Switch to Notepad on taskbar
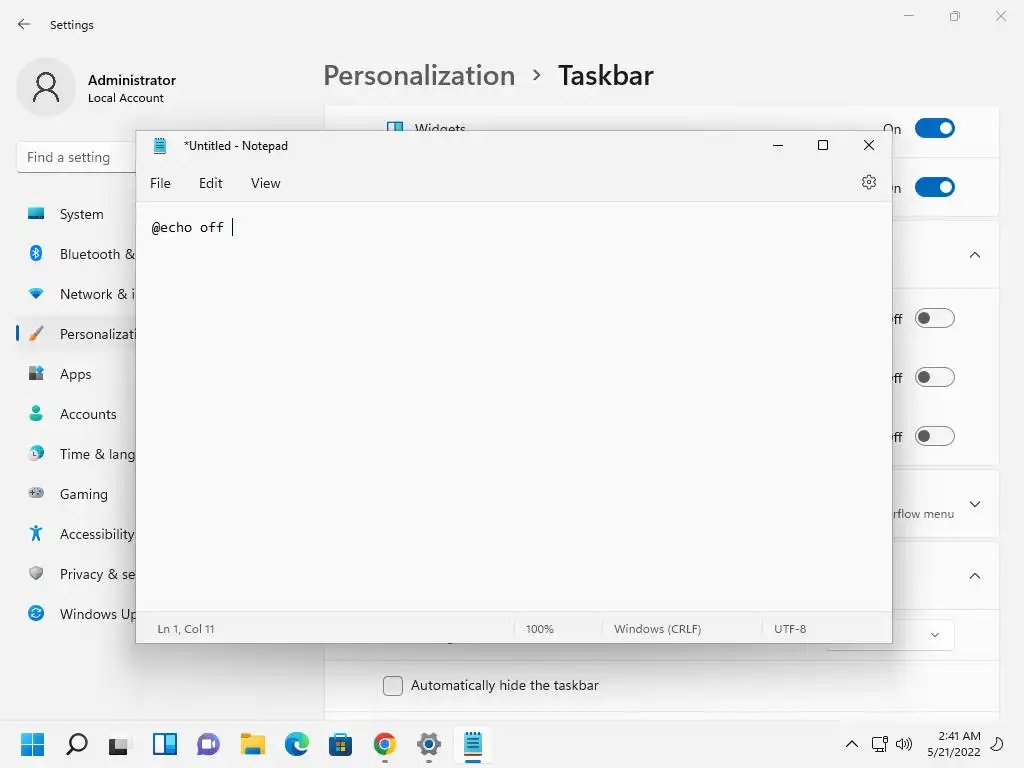Screen dimensions: 1024x768 (x=473, y=744)
